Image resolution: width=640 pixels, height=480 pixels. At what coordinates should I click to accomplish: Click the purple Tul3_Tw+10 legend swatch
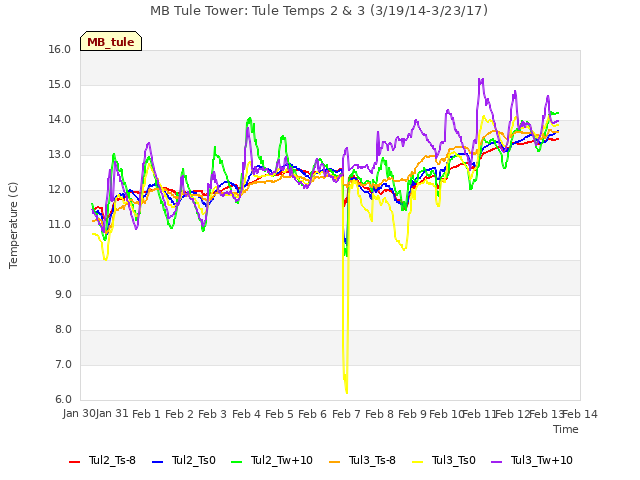pos(496,462)
